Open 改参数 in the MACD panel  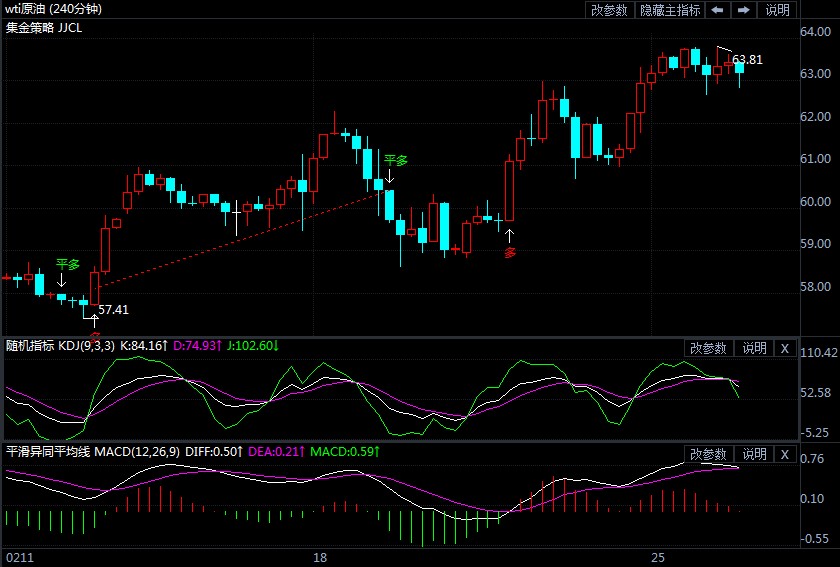coord(709,454)
